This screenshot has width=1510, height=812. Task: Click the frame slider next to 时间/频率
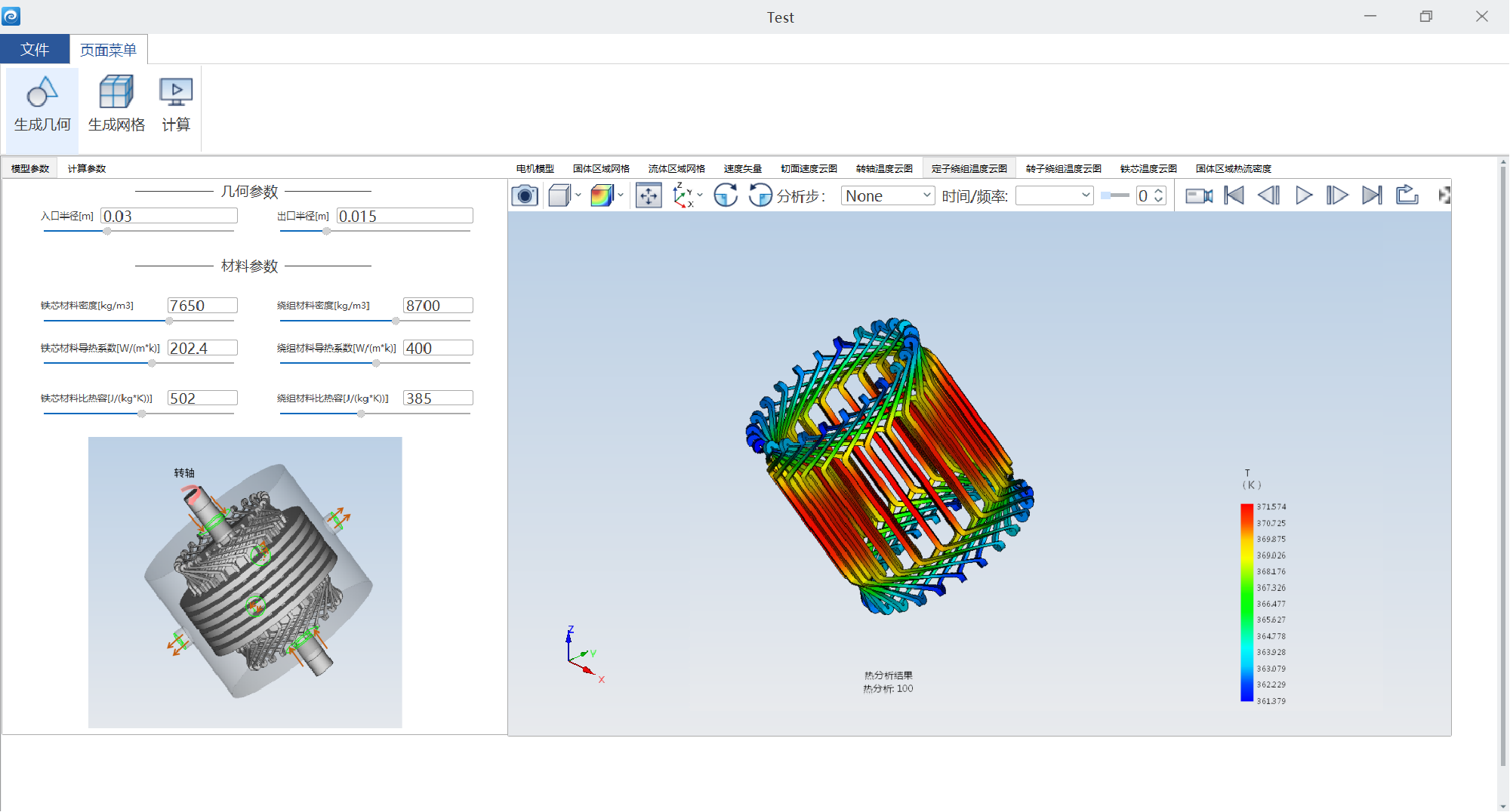point(1115,196)
